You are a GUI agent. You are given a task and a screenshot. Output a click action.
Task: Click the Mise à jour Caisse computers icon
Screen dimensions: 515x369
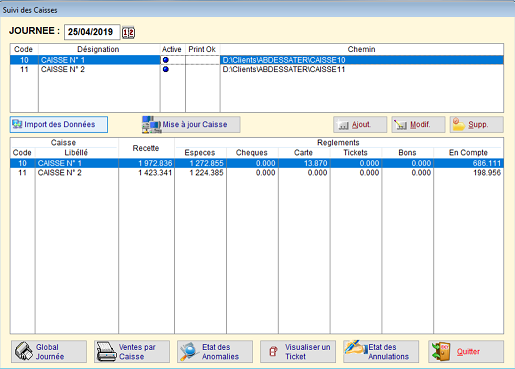pyautogui.click(x=152, y=125)
